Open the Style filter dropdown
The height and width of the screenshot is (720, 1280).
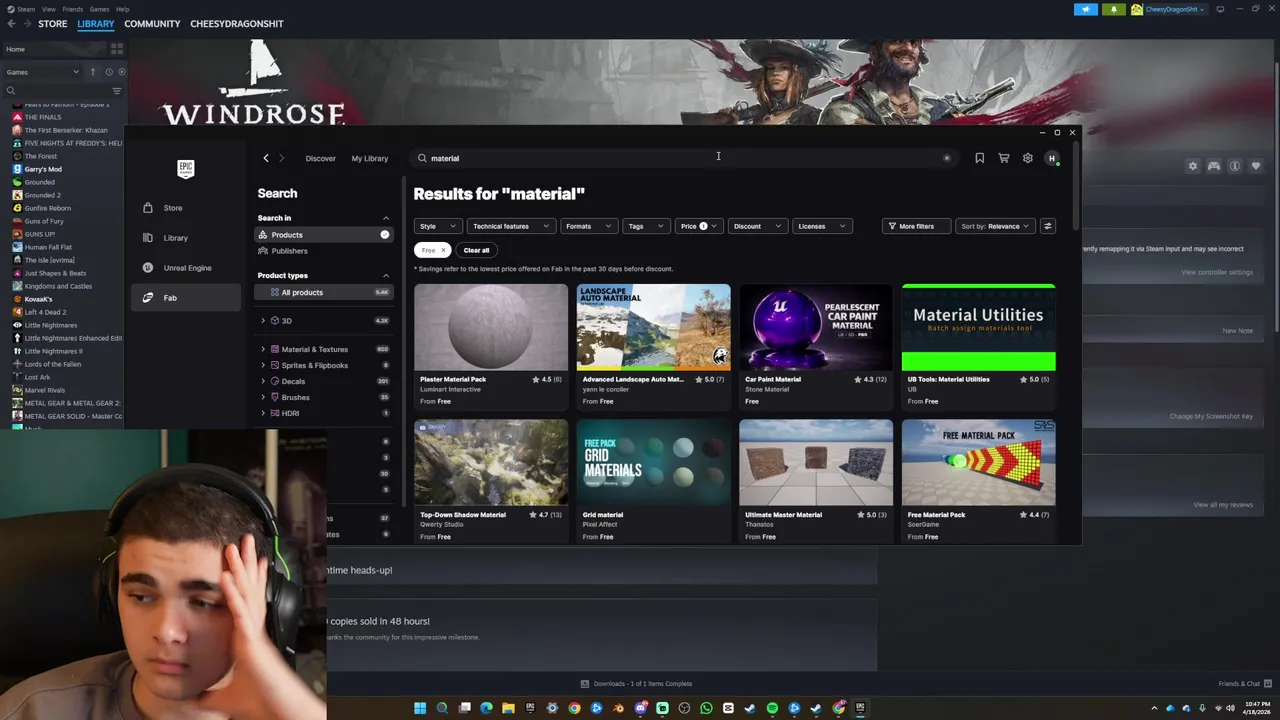[x=437, y=226]
